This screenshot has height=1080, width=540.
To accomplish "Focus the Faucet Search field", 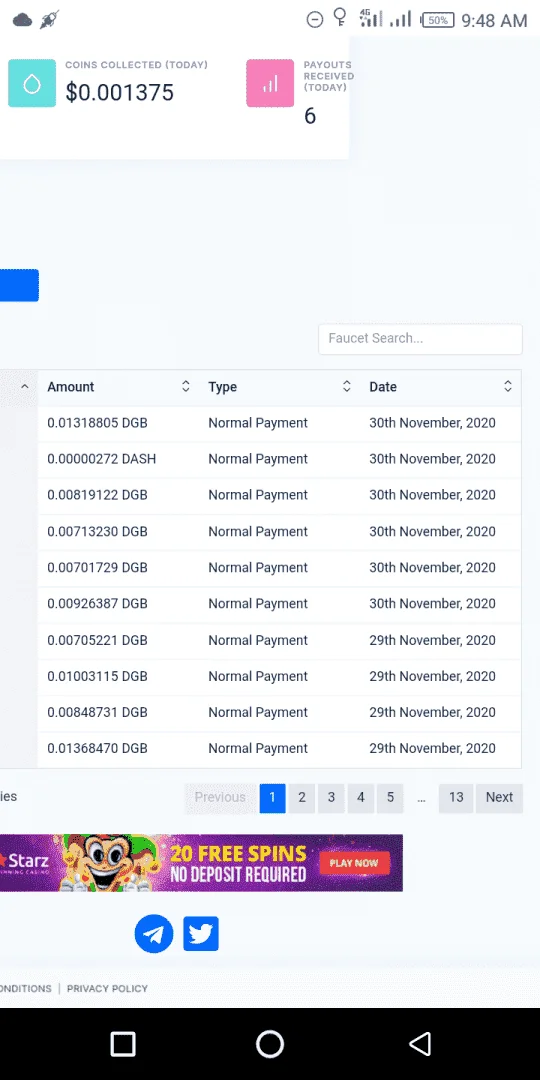I will [x=420, y=339].
